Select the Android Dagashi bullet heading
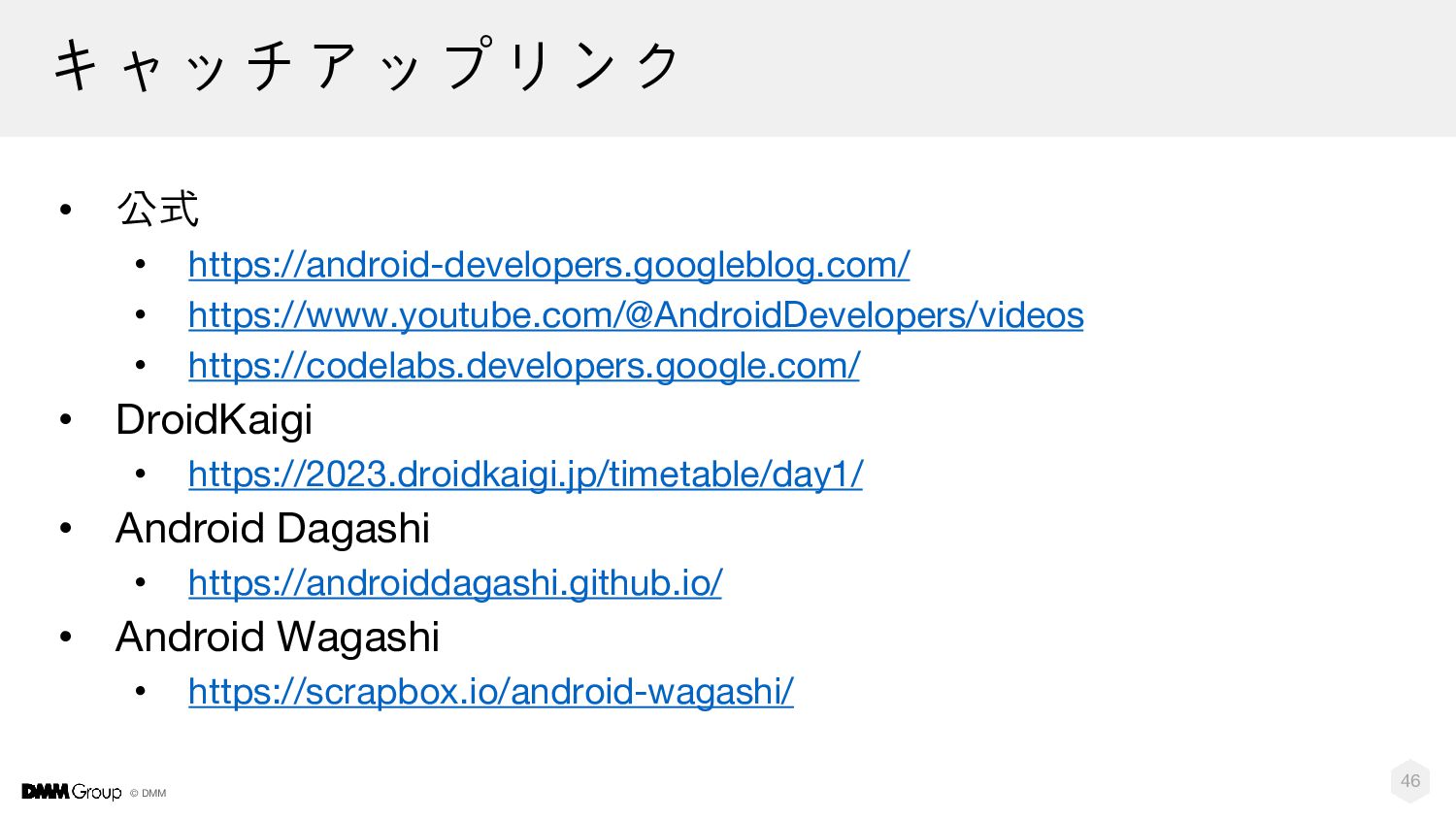 point(273,529)
